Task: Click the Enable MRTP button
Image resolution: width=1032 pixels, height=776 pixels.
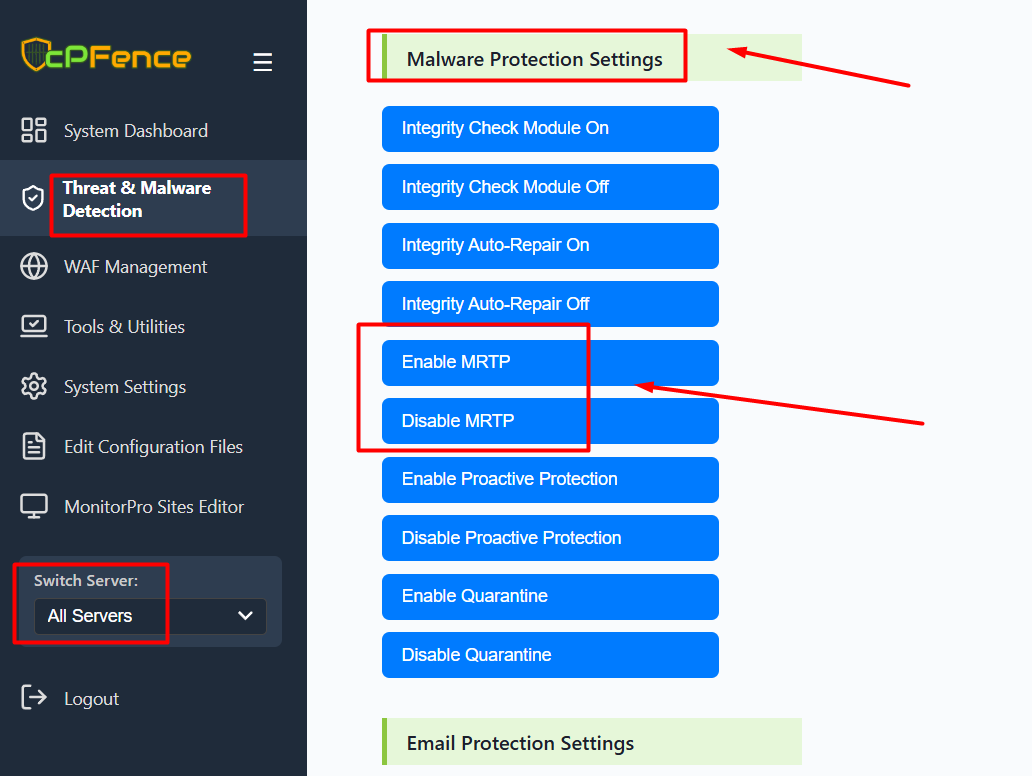Action: tap(550, 362)
